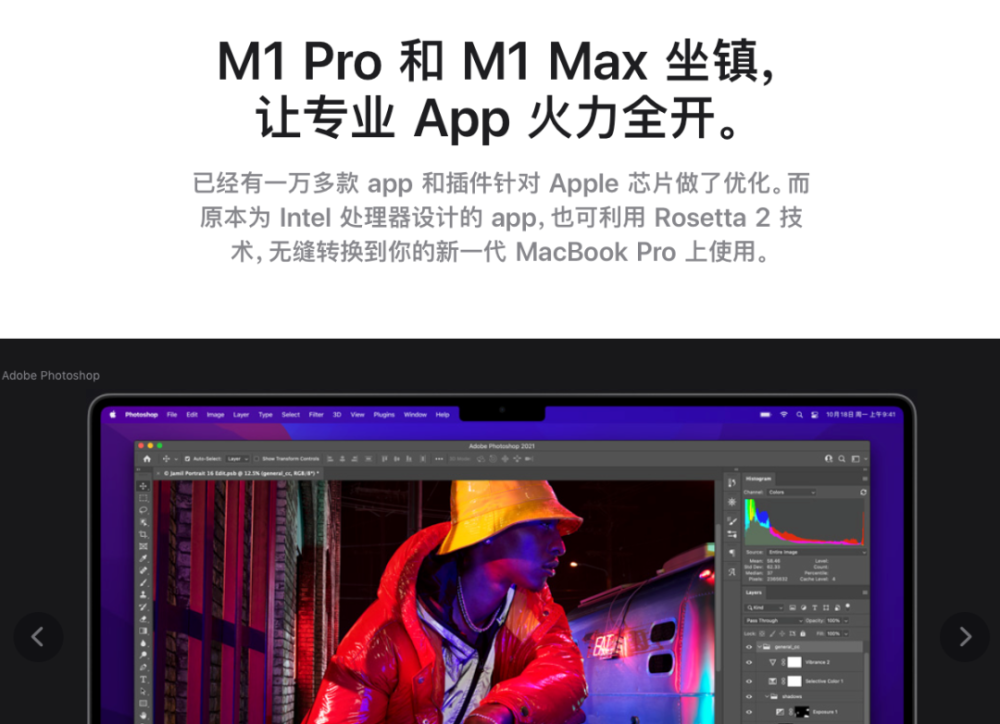Screen dimensions: 1000x724
Task: Open the Histogram Channel dropdown
Action: coord(791,492)
